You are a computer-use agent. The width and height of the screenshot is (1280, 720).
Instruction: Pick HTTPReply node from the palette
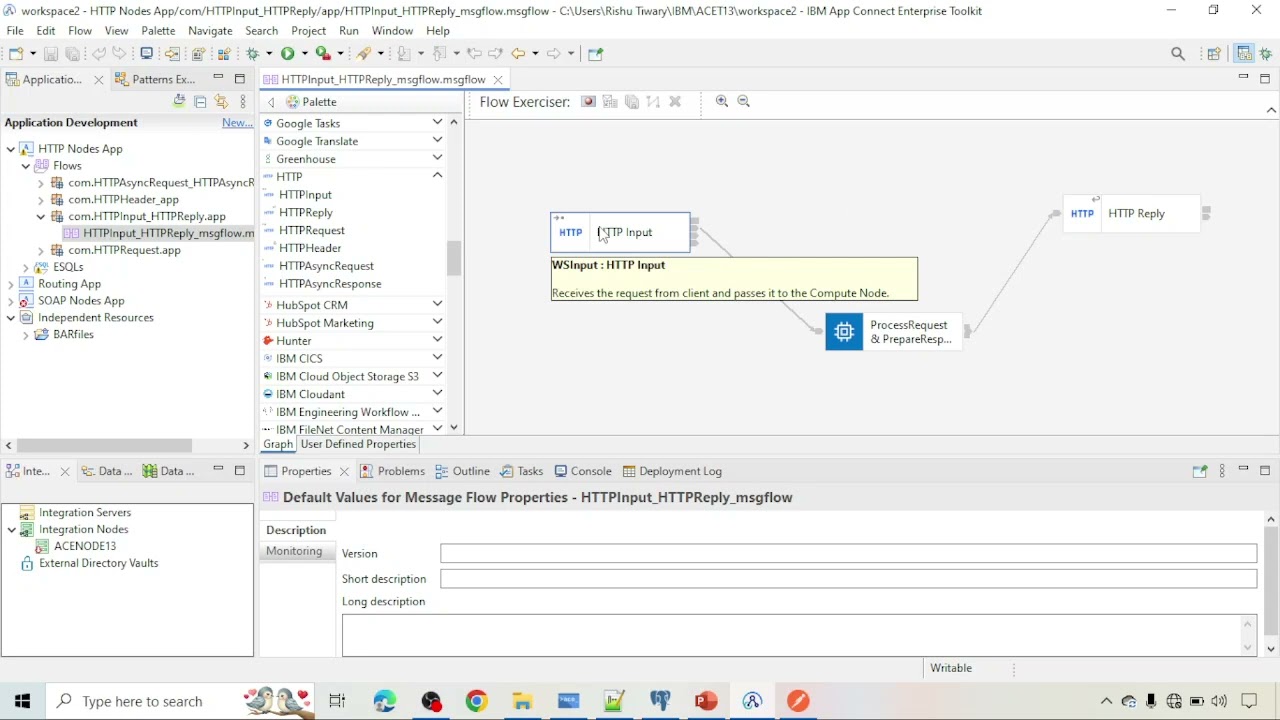306,212
